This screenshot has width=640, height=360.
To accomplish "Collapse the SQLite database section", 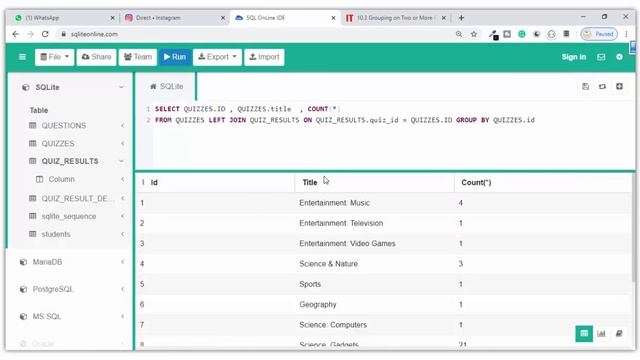I will tap(121, 87).
